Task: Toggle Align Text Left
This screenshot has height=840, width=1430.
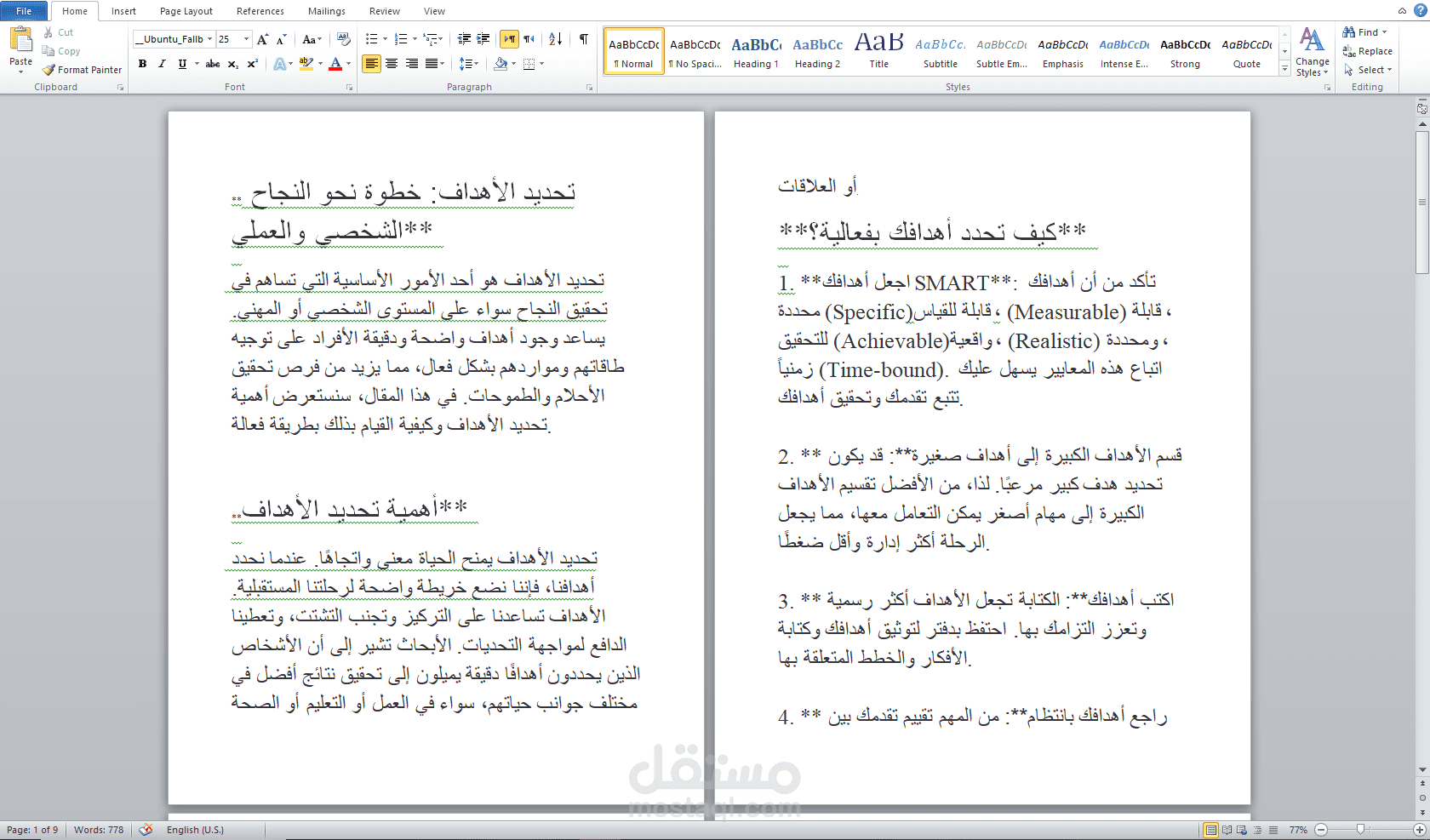Action: pos(371,64)
